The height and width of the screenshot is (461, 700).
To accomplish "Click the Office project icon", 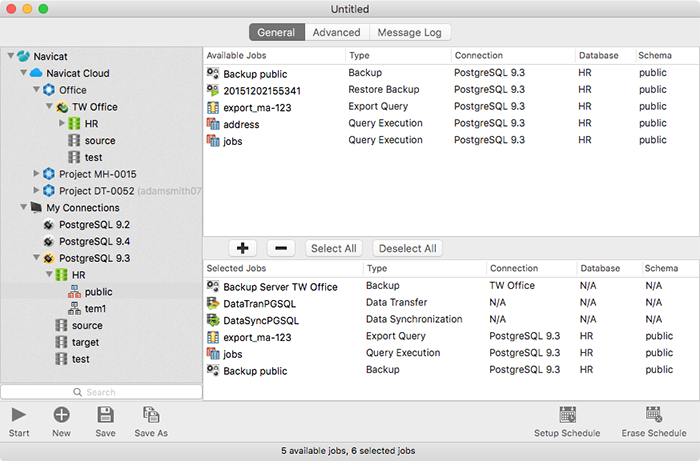I will 49,90.
